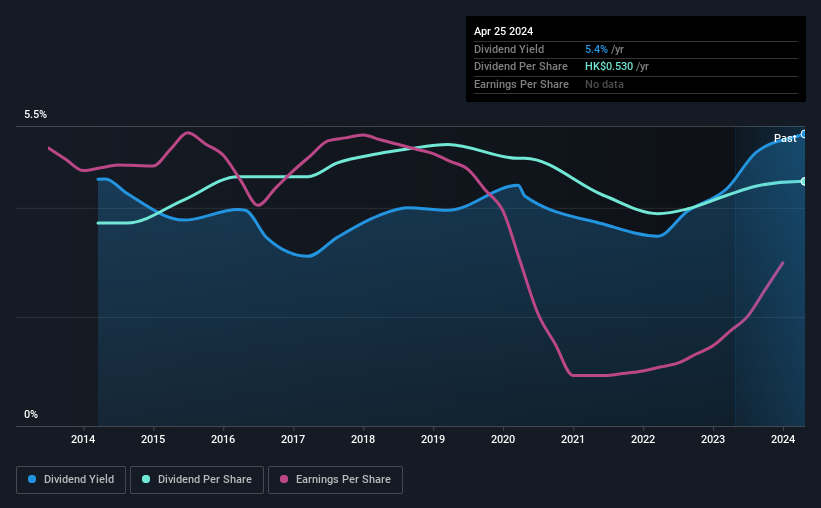Click the 5.5% y-axis label

(35, 115)
